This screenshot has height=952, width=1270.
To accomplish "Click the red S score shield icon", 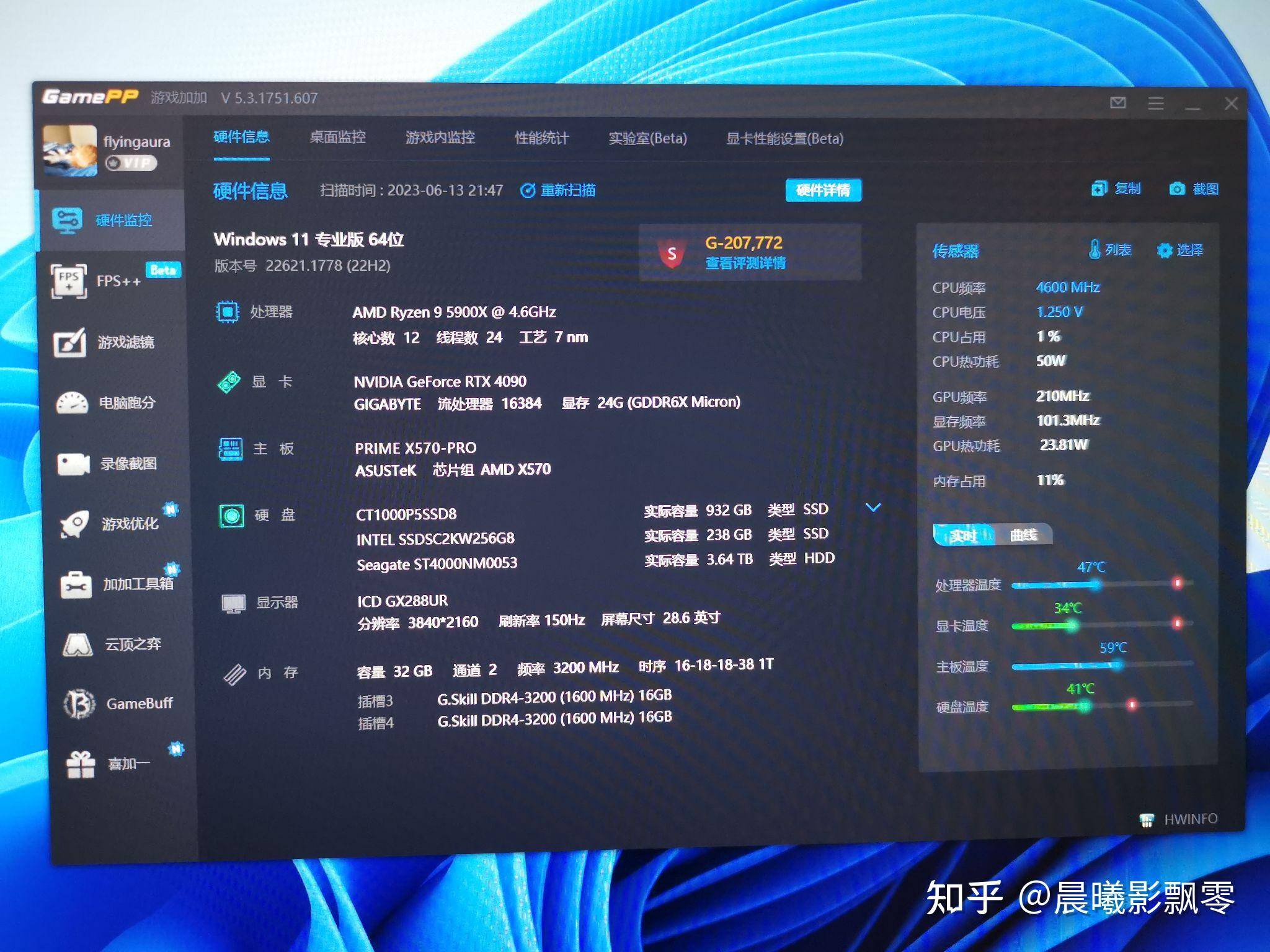I will tap(672, 253).
